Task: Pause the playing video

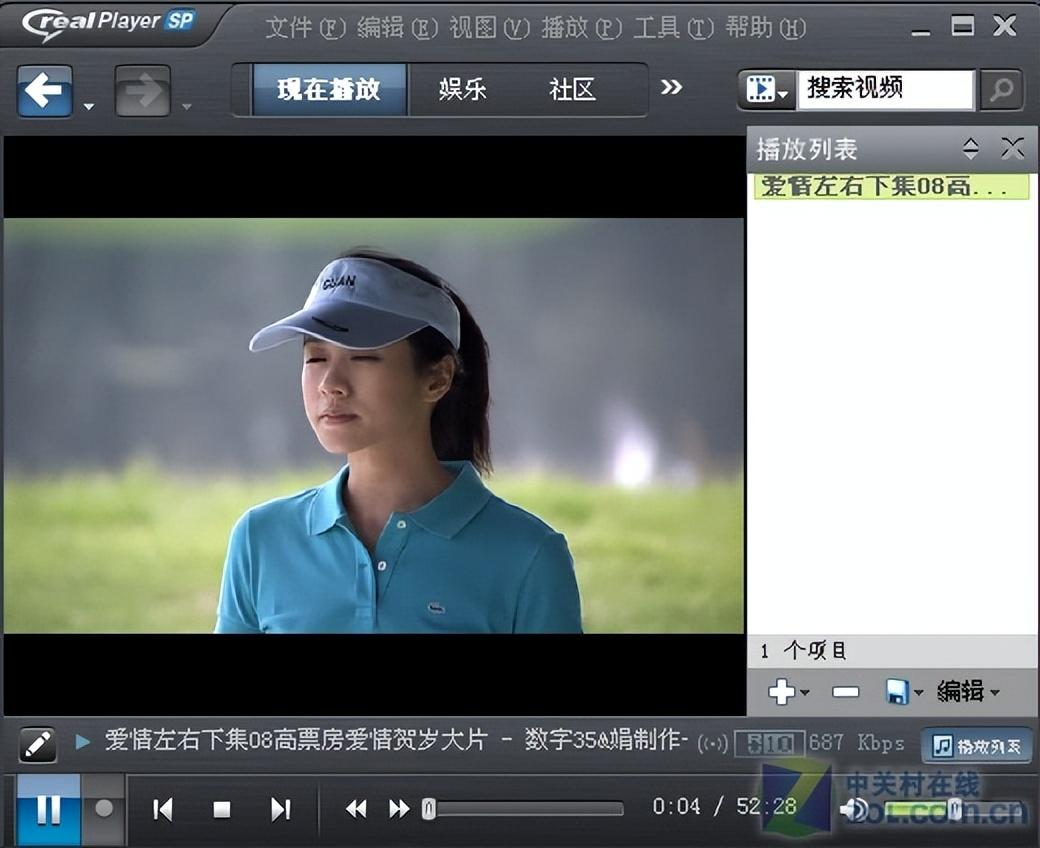Action: pyautogui.click(x=48, y=809)
